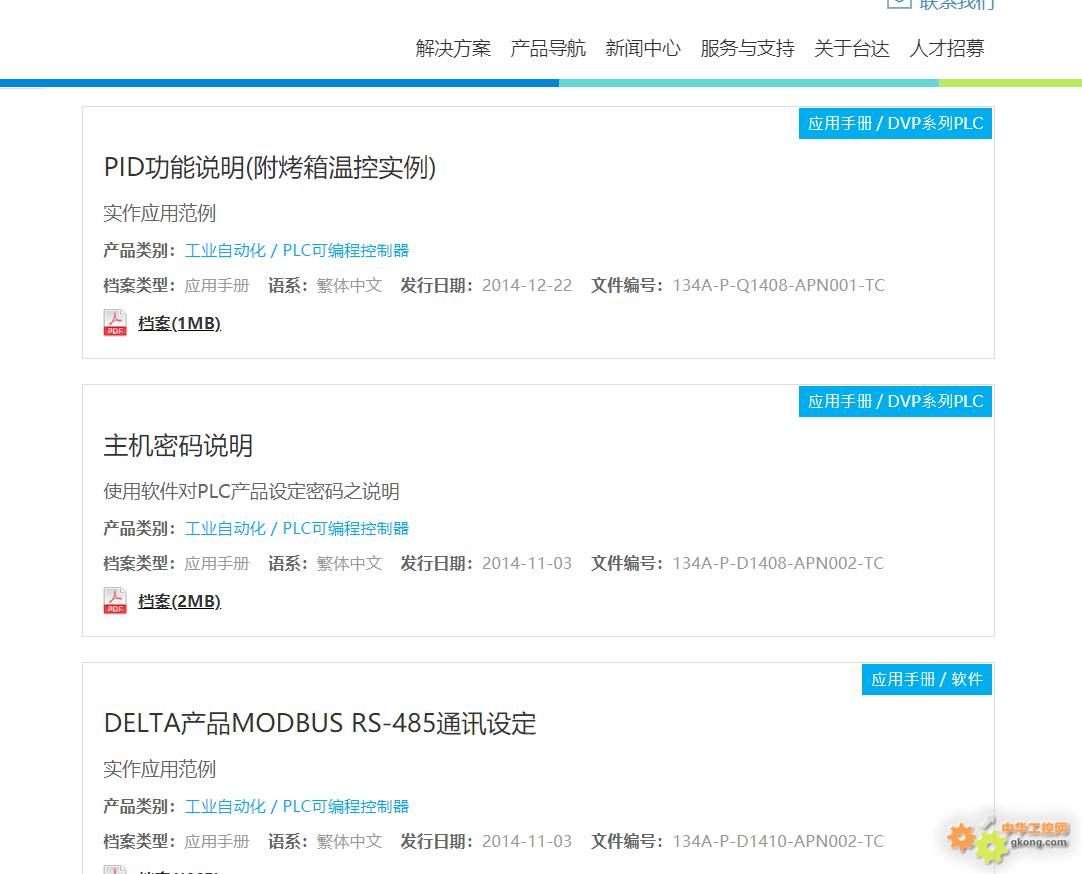Screen dimensions: 1082x874
Task: Click the 实作应用范例 subtitle under DELTA产品MODBUS
Action: coord(159,769)
